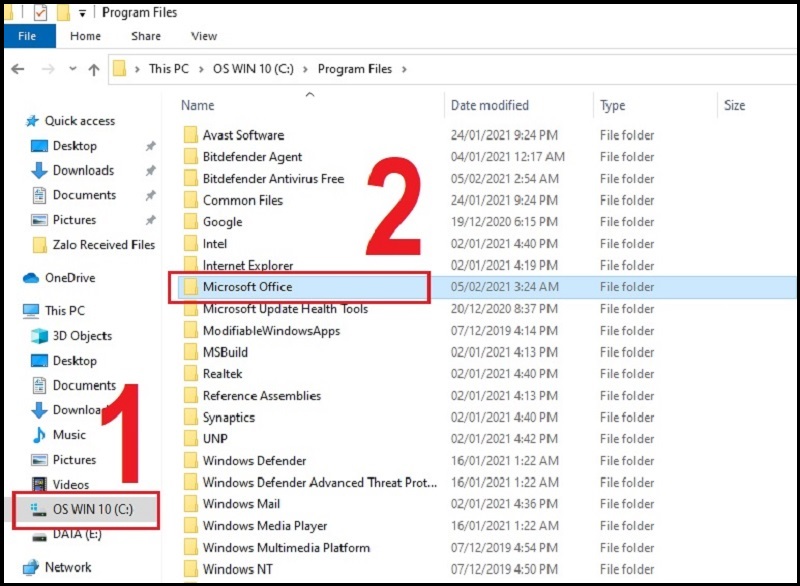Click the Music note icon in sidebar

pos(39,435)
